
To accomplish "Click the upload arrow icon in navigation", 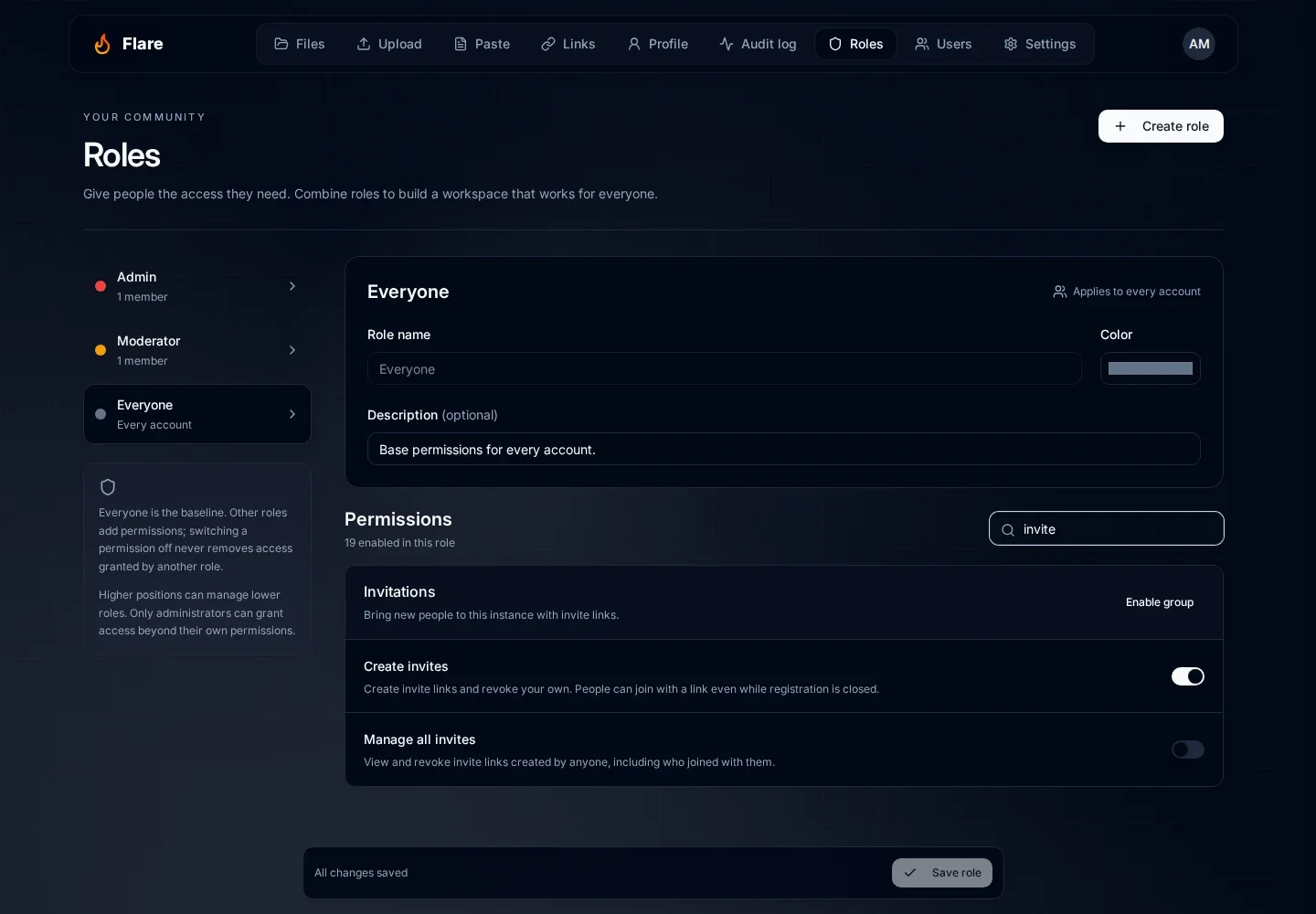I will [x=364, y=44].
